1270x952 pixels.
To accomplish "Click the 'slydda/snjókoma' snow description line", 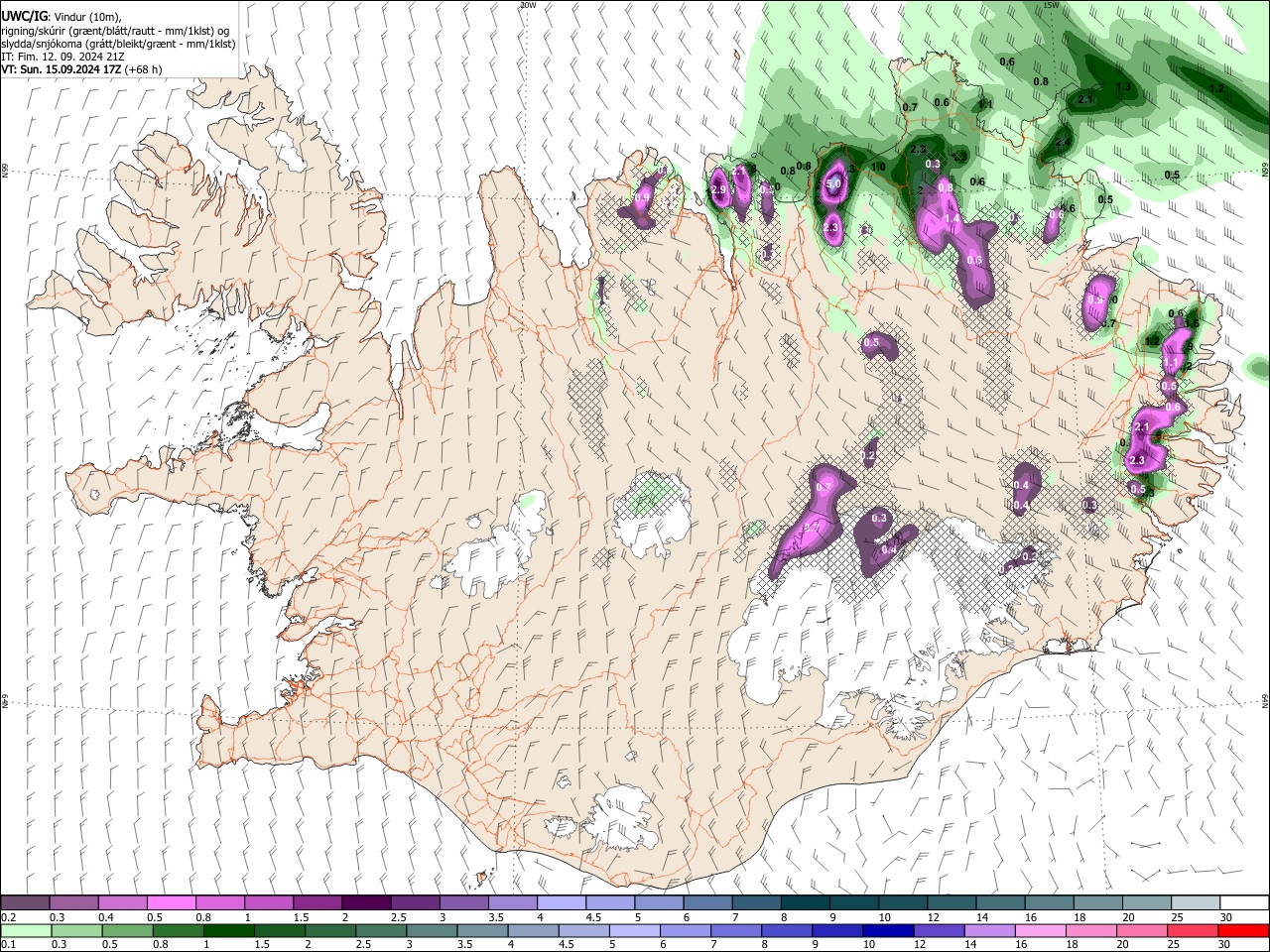I will click(x=118, y=44).
